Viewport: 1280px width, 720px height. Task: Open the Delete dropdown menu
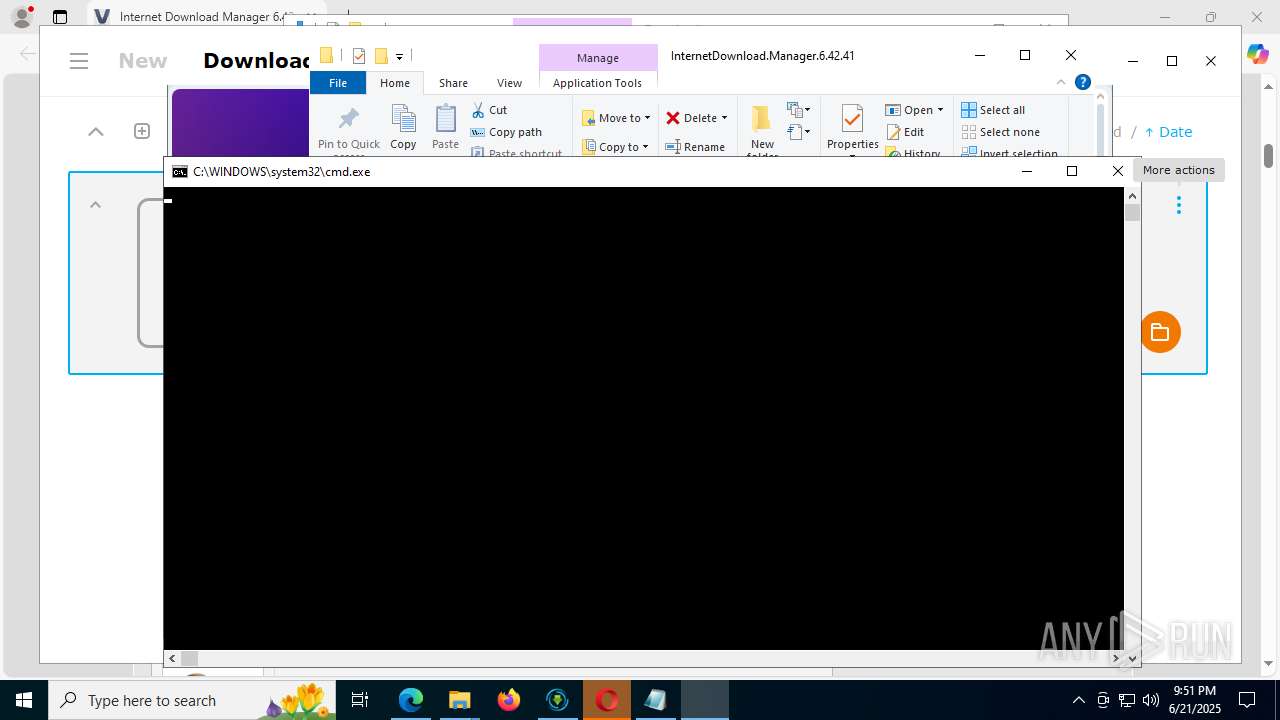[x=697, y=118]
